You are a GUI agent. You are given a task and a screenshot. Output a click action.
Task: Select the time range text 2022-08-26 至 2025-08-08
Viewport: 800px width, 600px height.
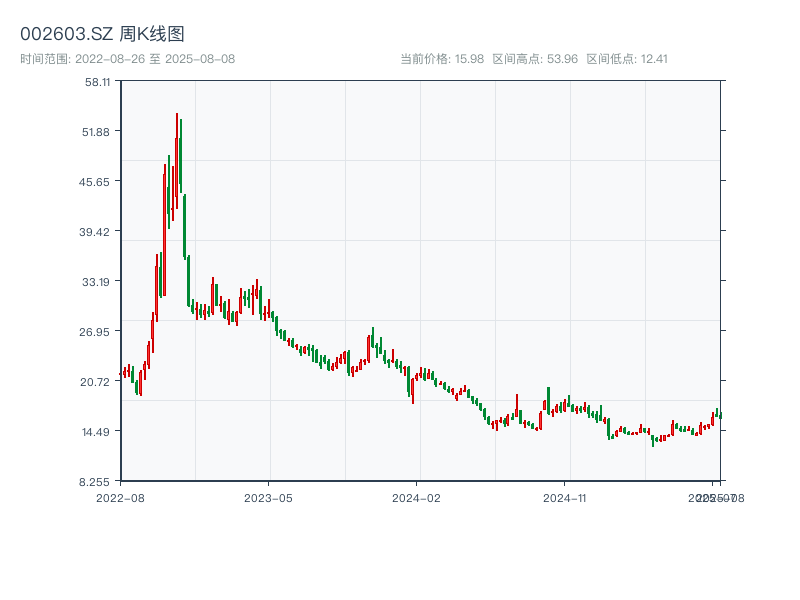click(x=155, y=59)
